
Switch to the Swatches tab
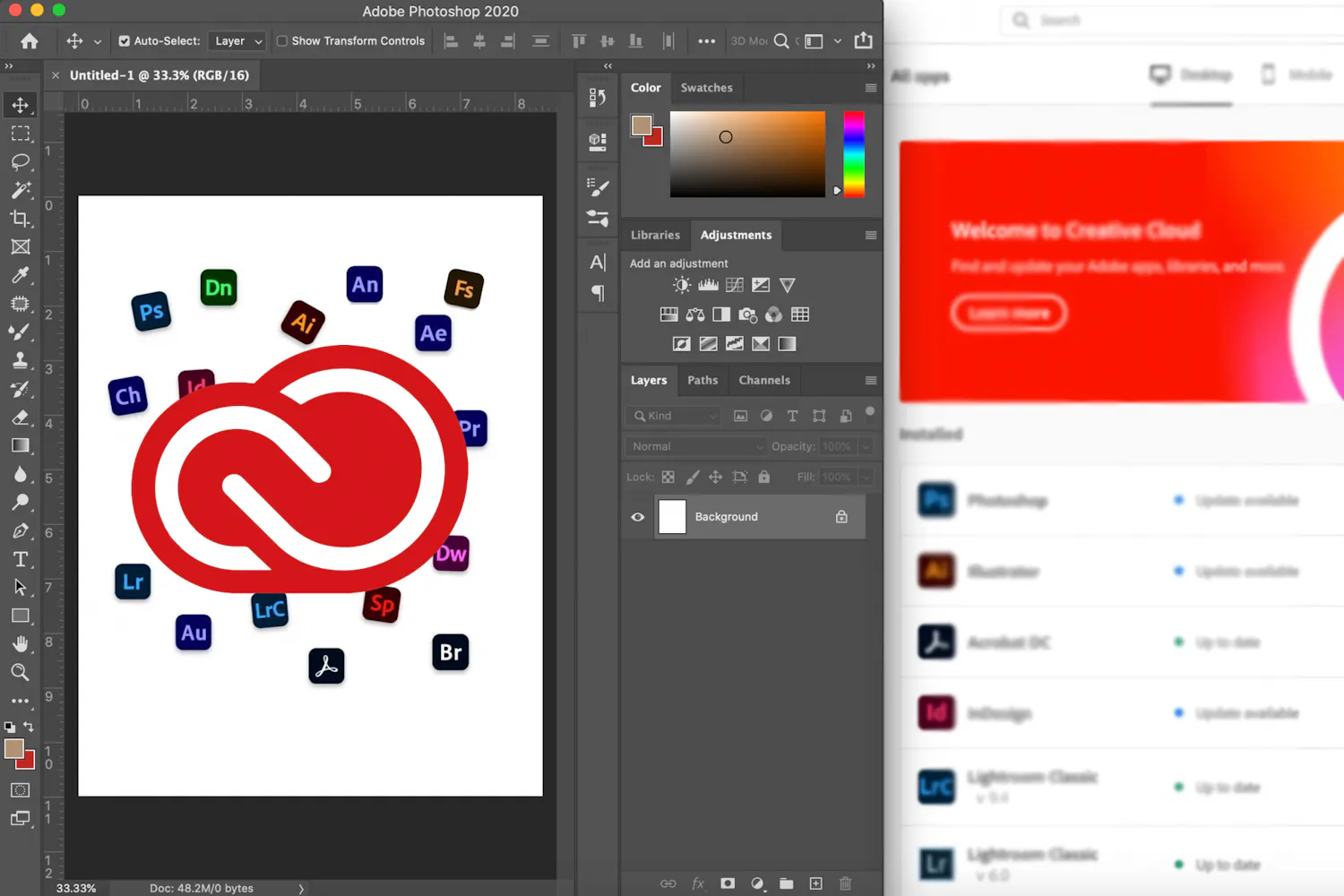706,88
